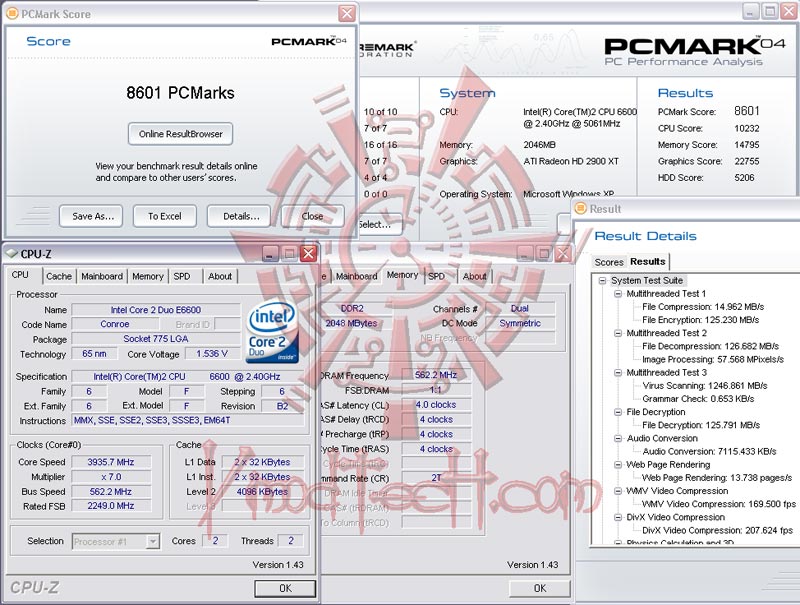Click PCMark Score title bar icon
800x605 pixels.
pos(12,13)
